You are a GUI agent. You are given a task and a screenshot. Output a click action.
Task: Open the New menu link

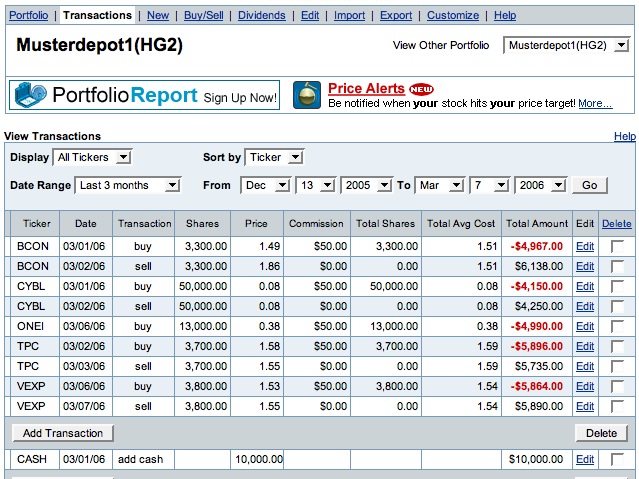coord(158,15)
